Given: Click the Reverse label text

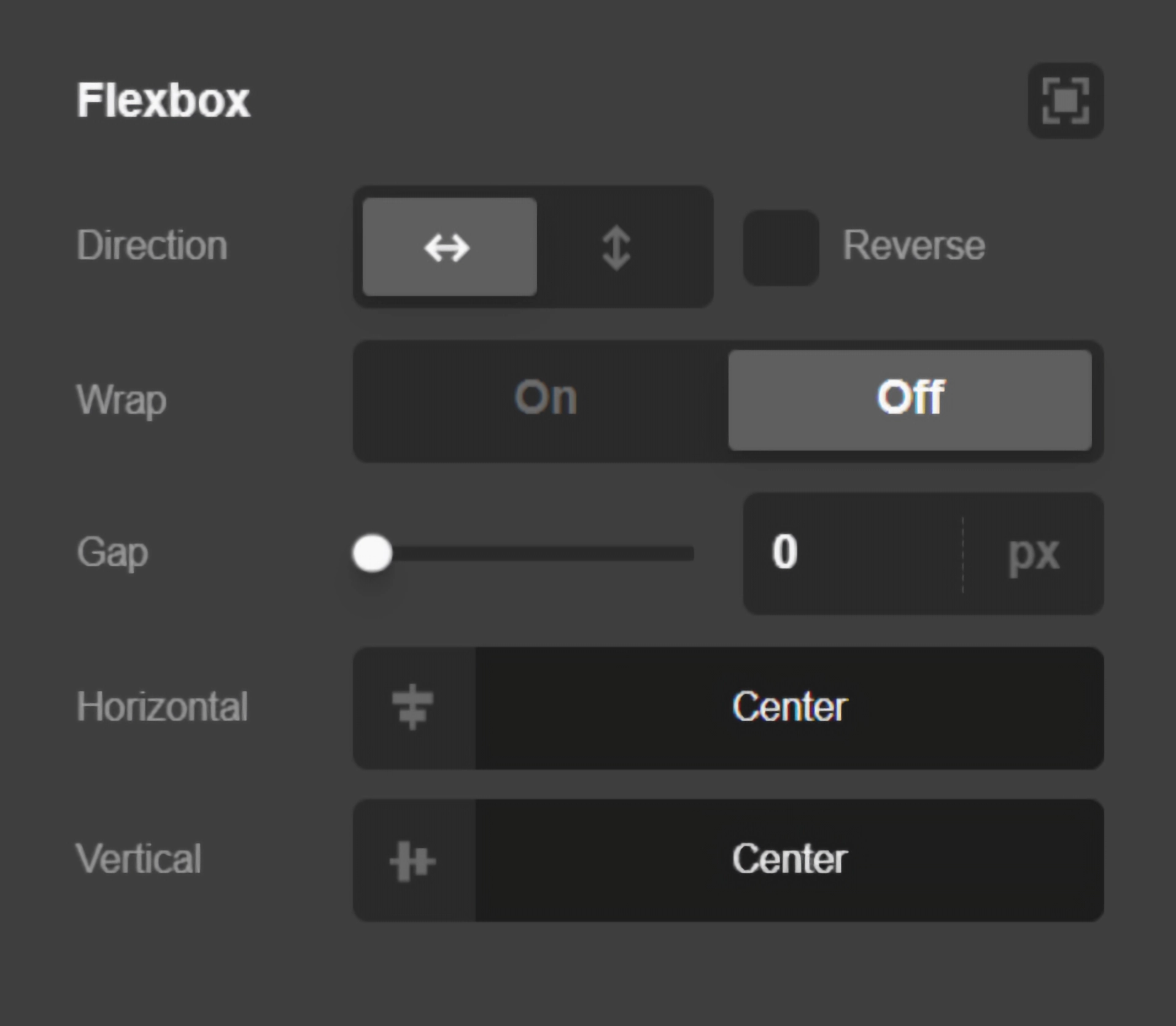Looking at the screenshot, I should [913, 246].
